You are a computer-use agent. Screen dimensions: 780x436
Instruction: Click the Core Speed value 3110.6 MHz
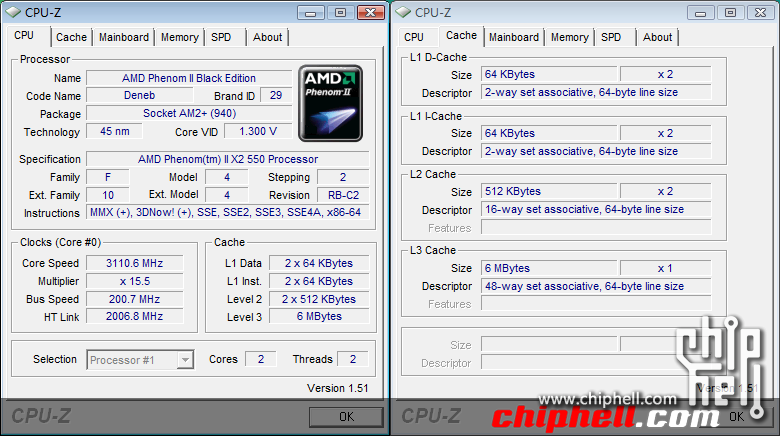(135, 263)
